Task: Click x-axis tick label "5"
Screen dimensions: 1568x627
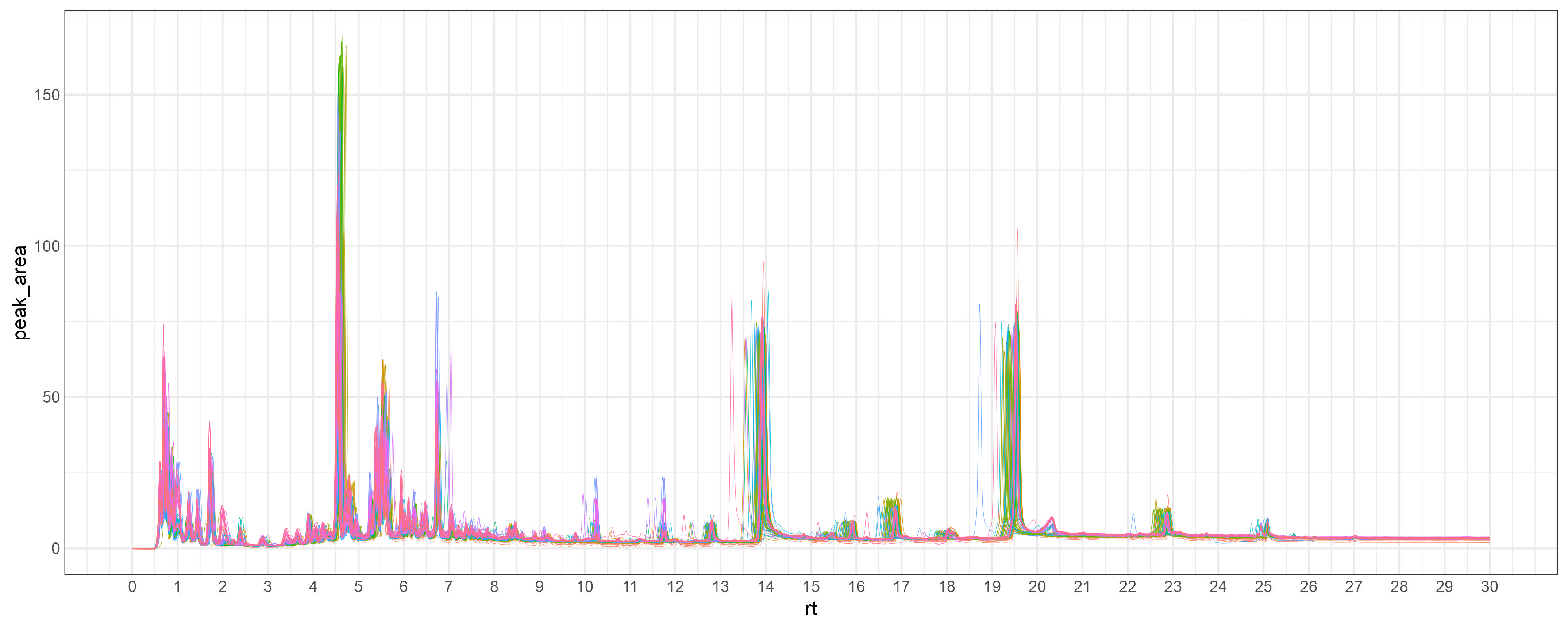Action: 358,587
